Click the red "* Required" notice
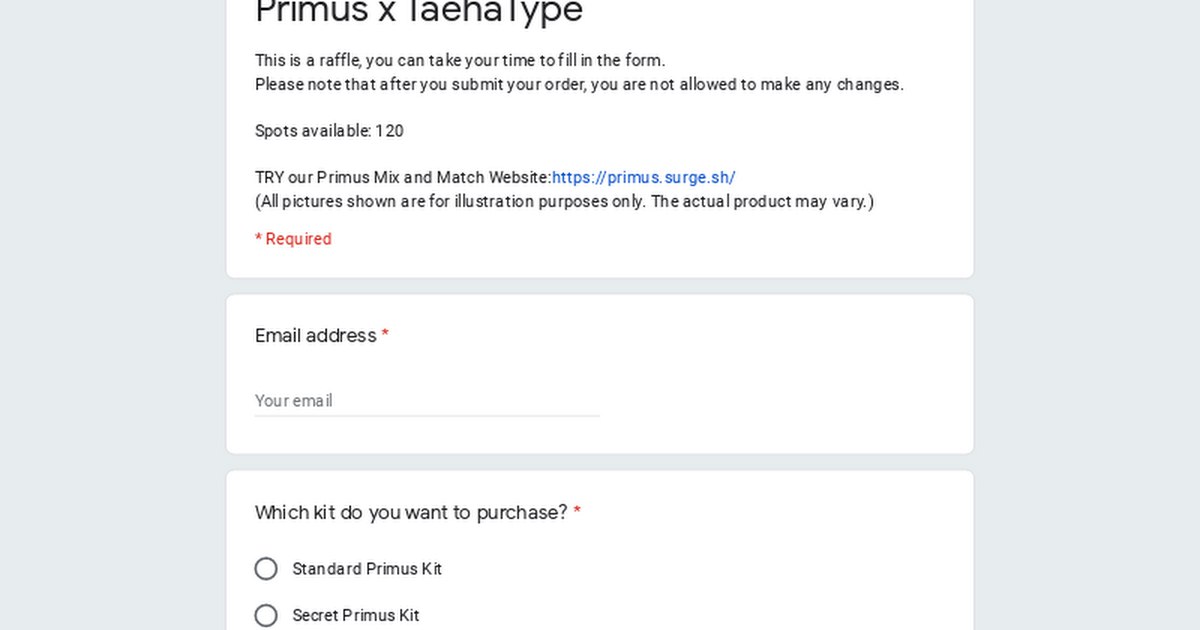Screen dimensions: 1200x630 coord(293,239)
